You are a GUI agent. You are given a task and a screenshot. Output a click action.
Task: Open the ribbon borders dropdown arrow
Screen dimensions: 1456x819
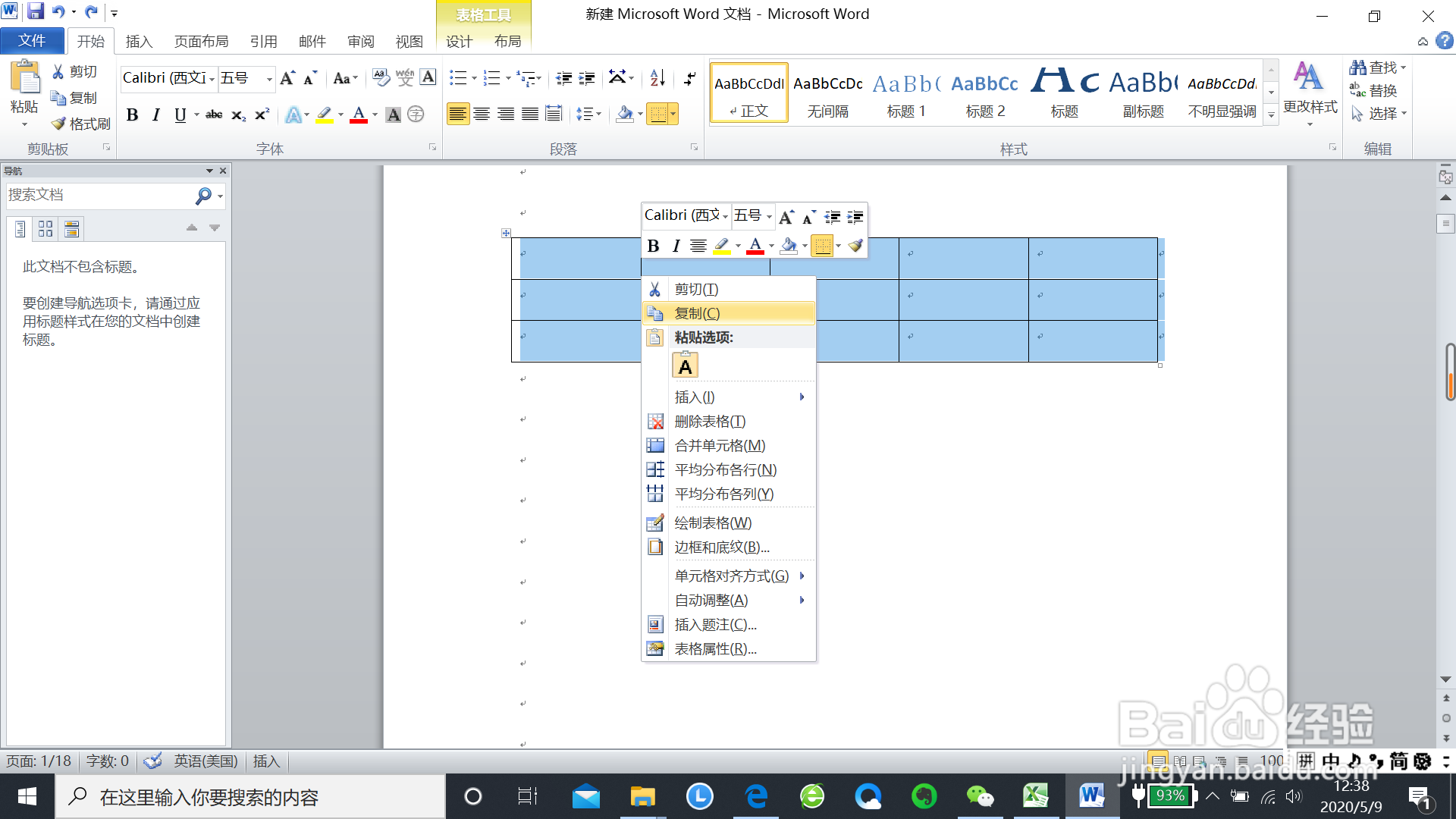pyautogui.click(x=673, y=115)
